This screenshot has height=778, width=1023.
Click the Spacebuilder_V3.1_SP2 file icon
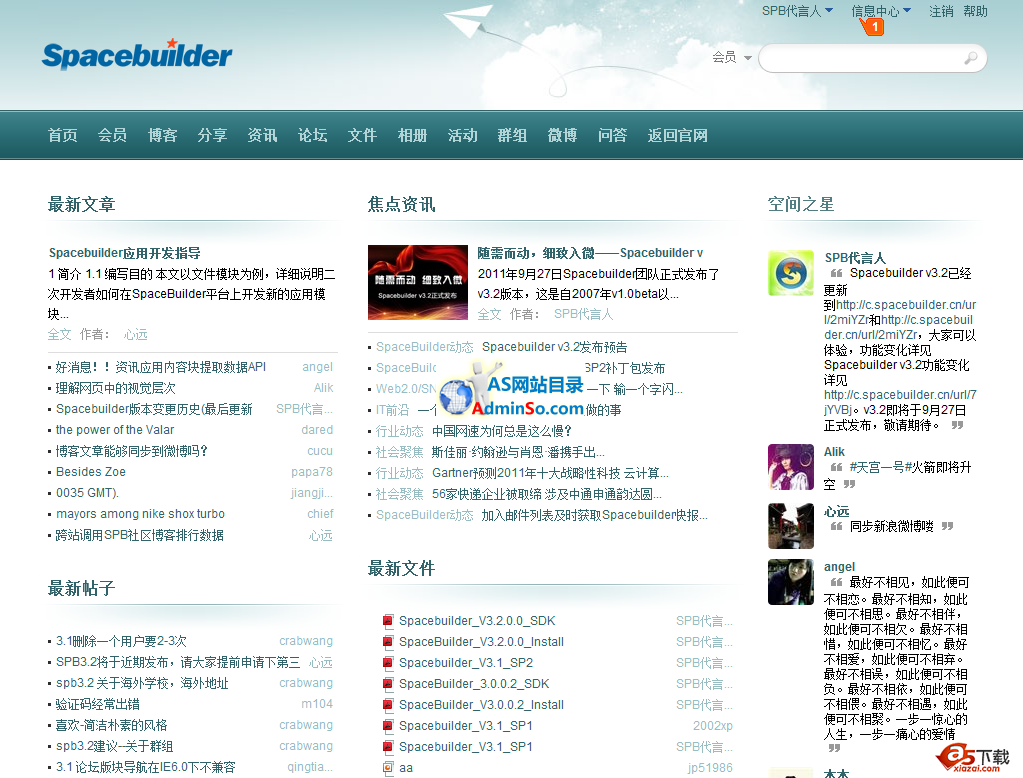point(388,662)
